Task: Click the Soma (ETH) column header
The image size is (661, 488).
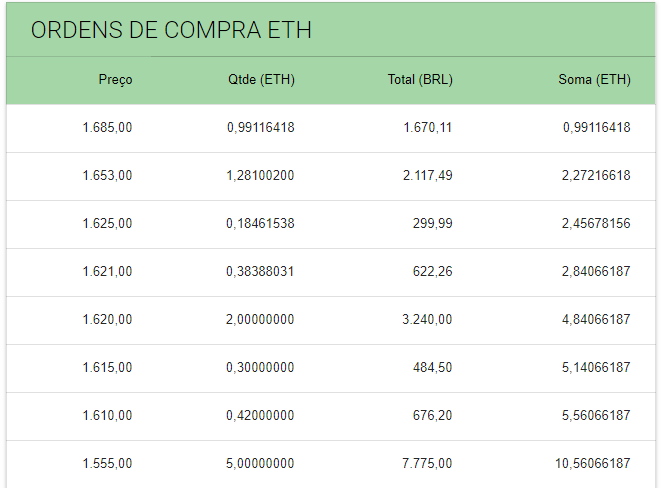Action: (x=594, y=80)
